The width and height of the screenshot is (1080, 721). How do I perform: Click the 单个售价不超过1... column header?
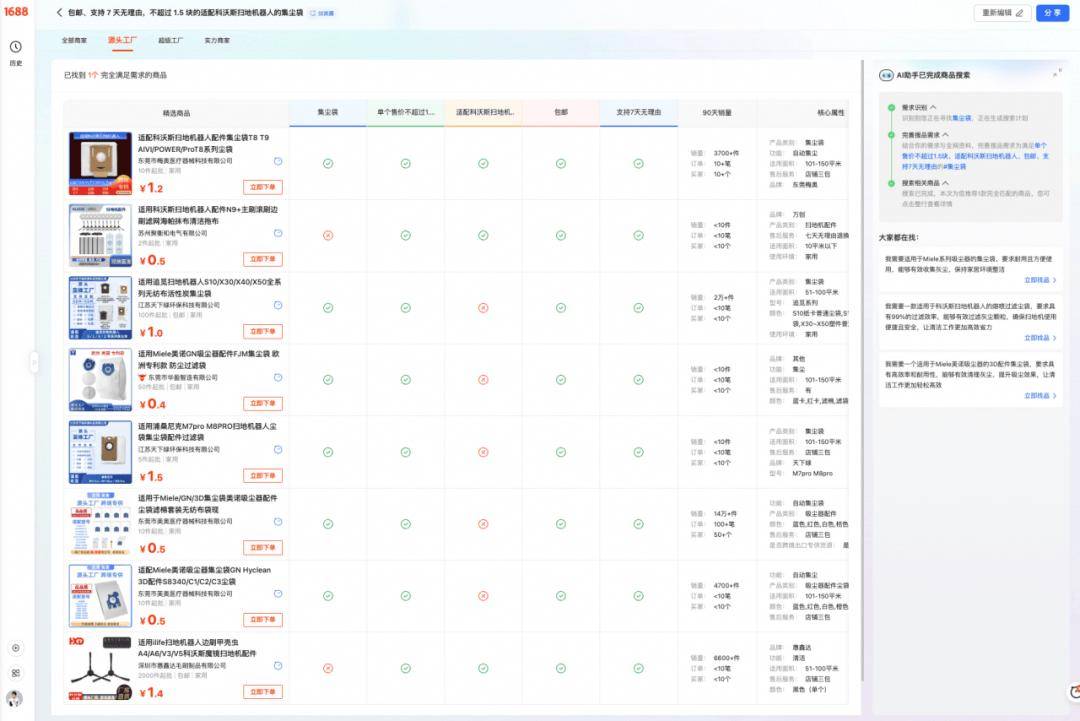point(406,113)
